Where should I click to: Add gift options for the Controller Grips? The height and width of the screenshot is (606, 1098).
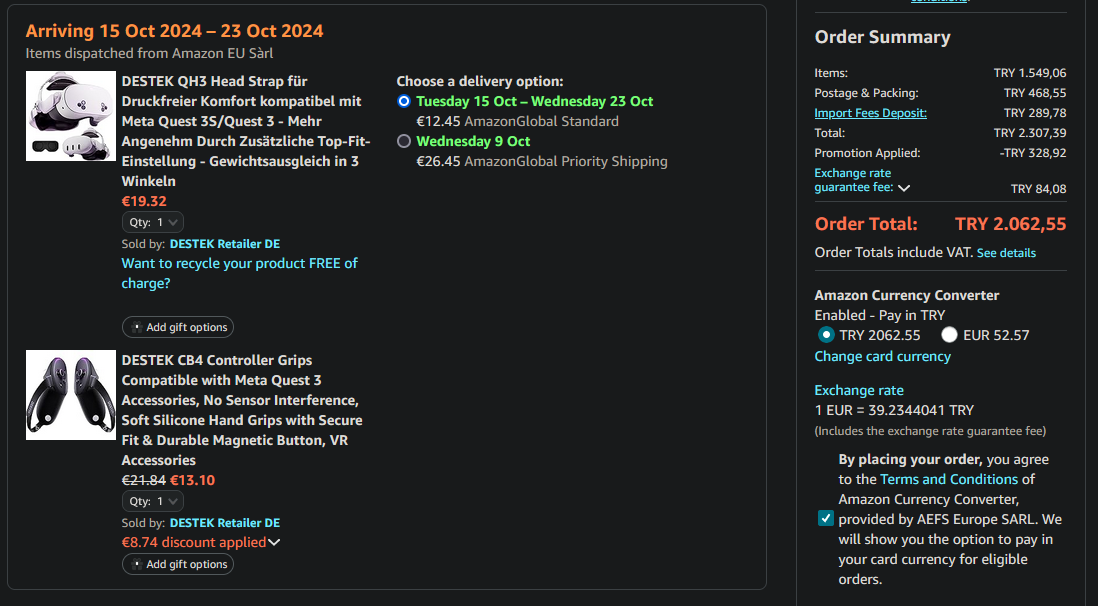[178, 564]
